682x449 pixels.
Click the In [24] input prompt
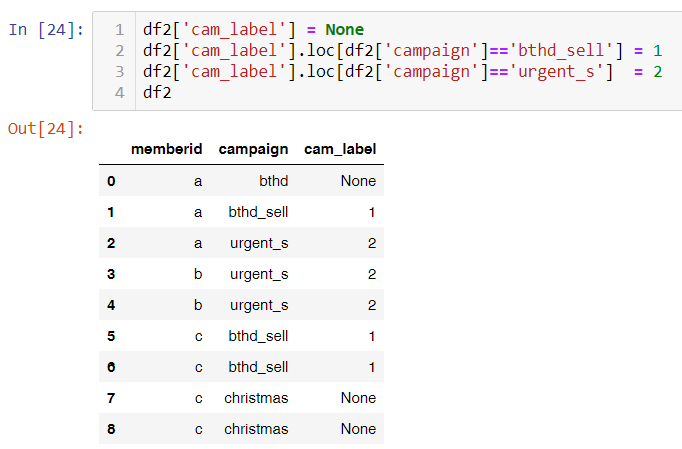click(41, 29)
